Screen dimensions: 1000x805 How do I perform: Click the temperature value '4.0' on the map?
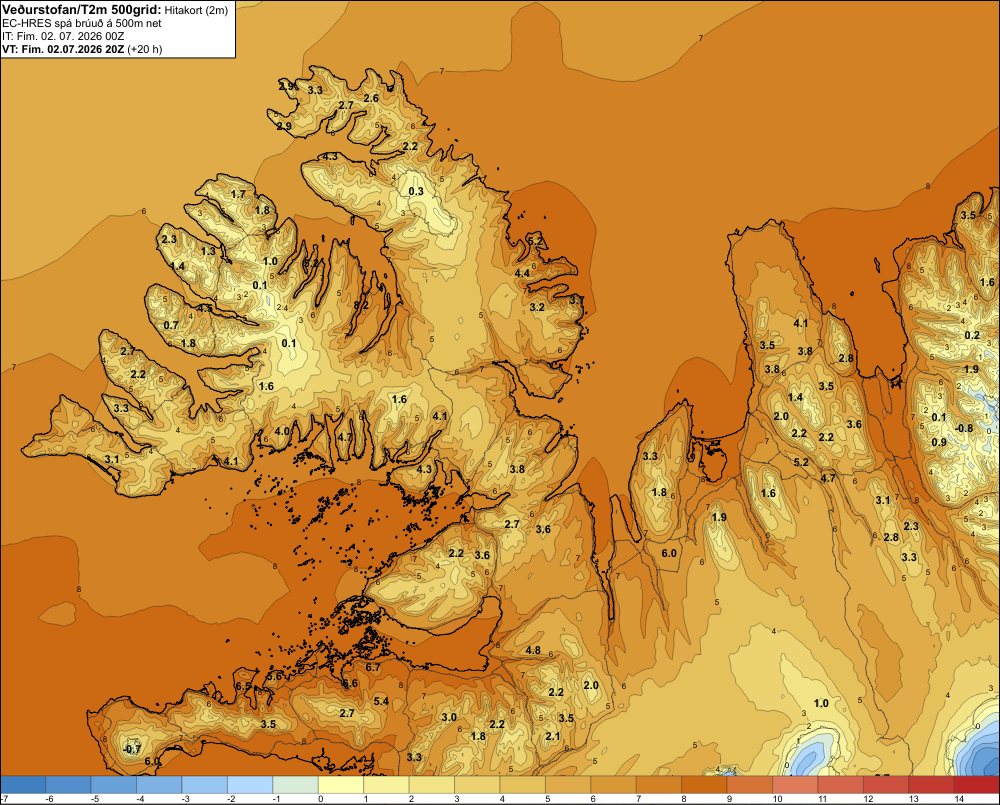(282, 431)
